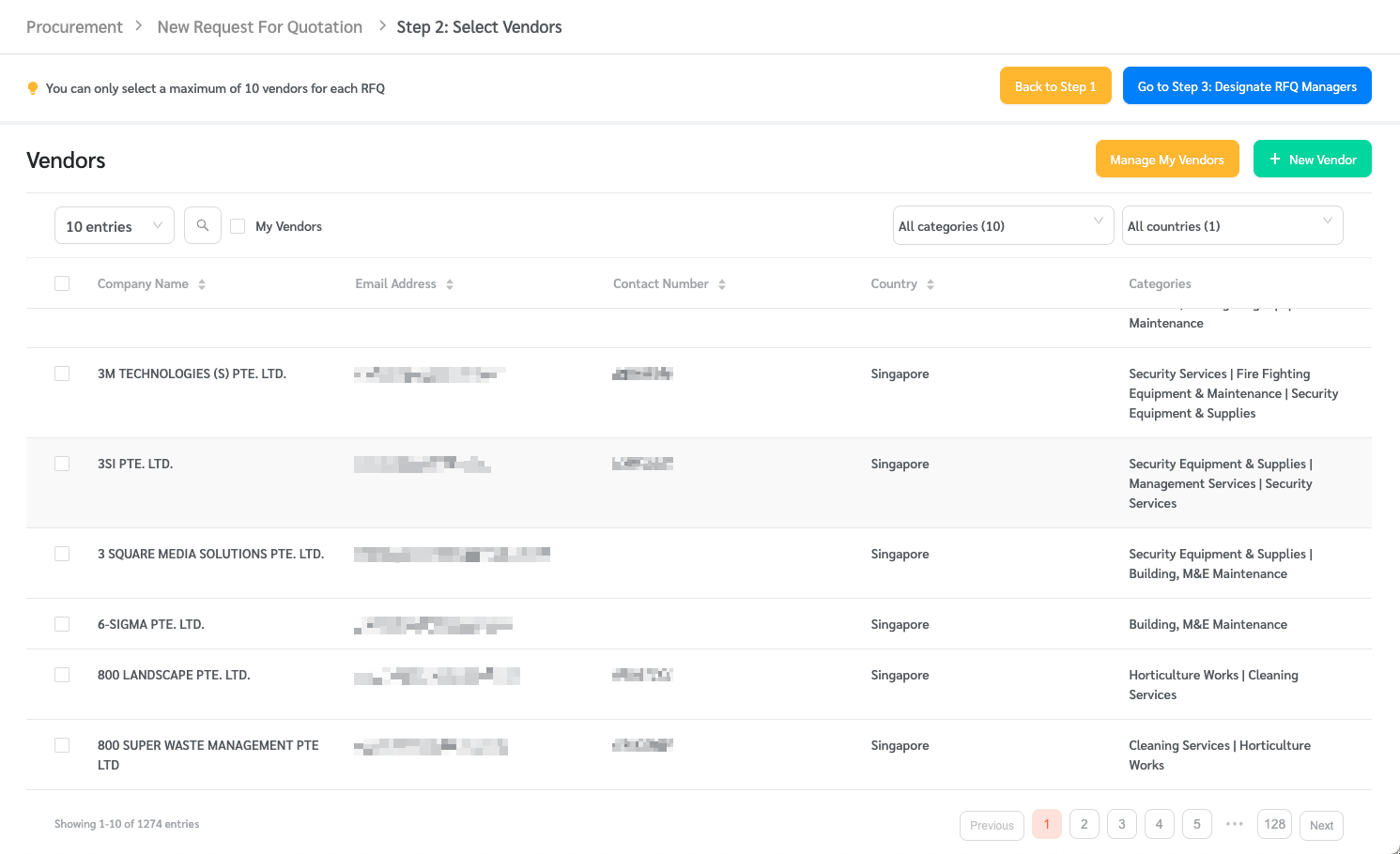Click the lightbulb icon in the notice banner
Image resolution: width=1400 pixels, height=854 pixels.
[x=33, y=87]
